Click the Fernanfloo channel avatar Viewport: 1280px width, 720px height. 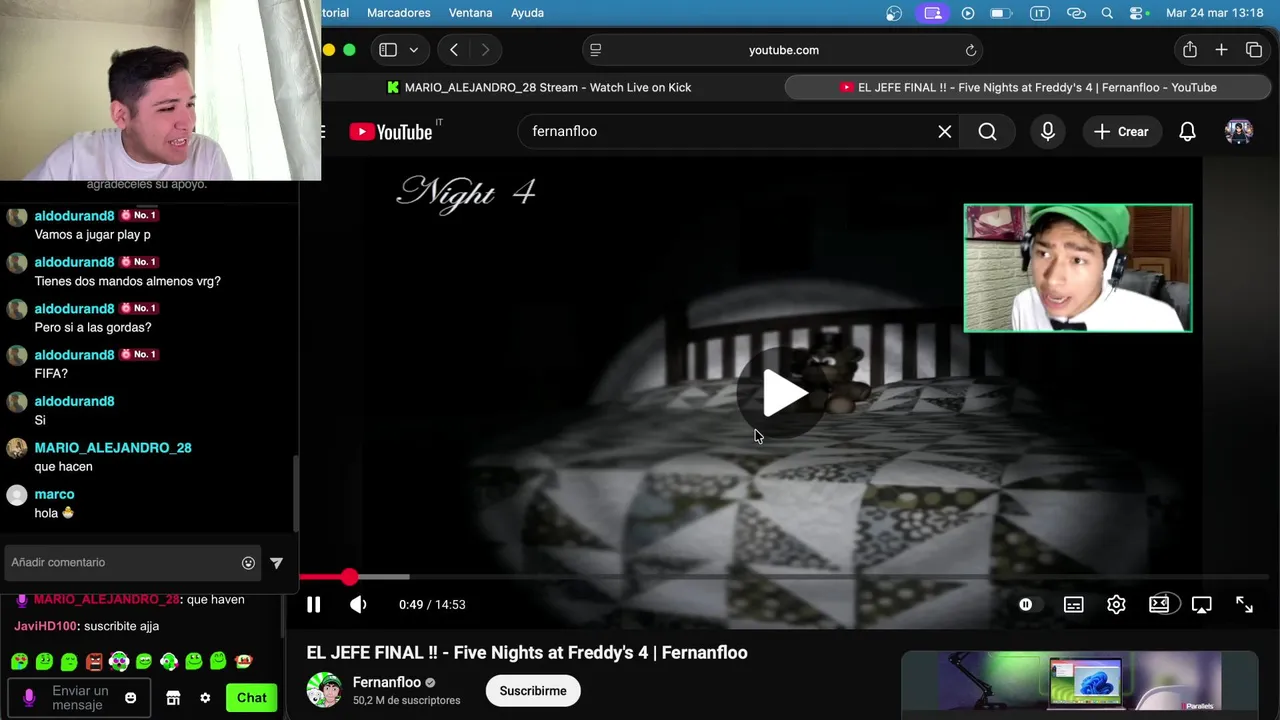[x=324, y=690]
